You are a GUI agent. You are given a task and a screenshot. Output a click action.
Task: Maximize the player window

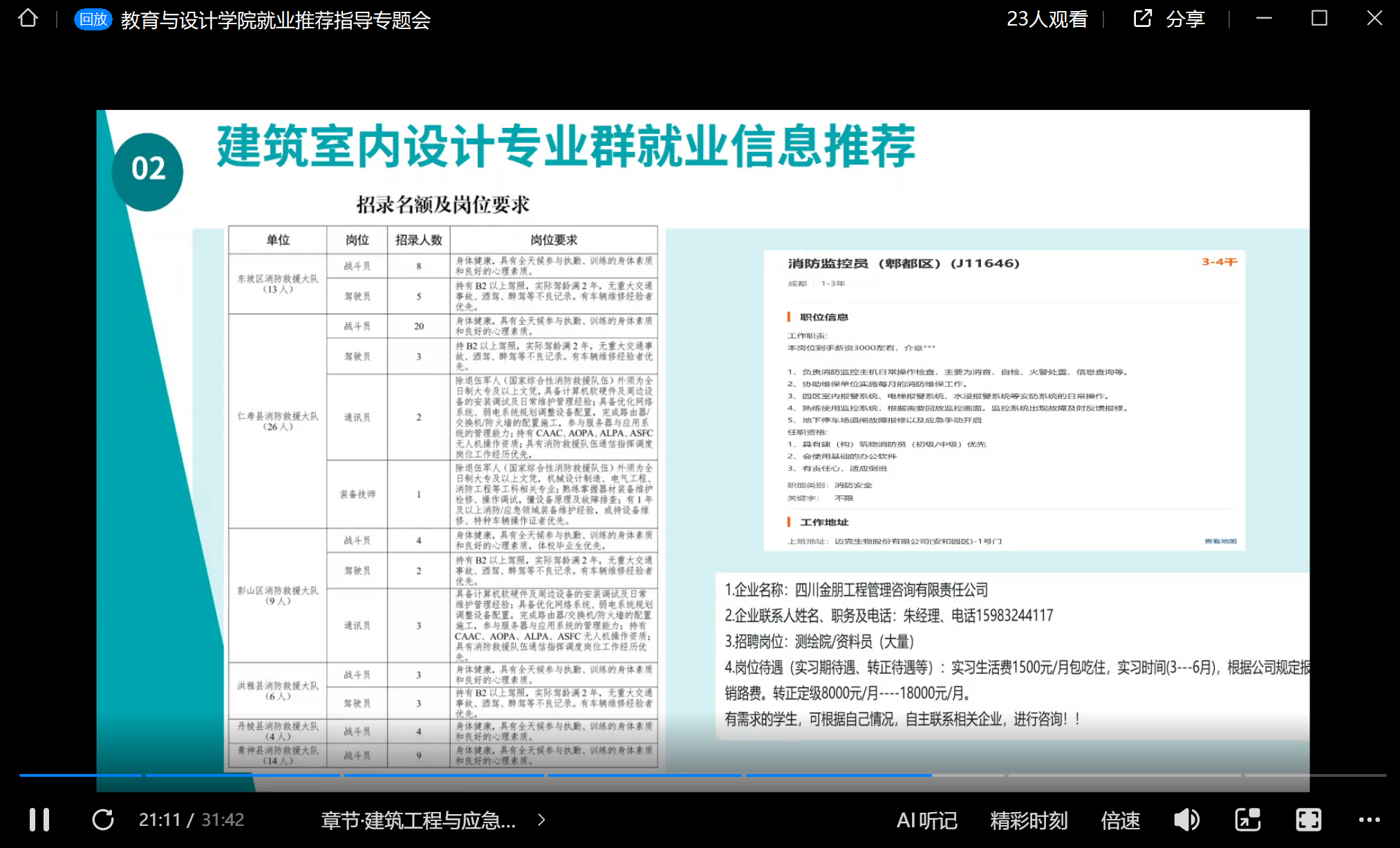(1319, 19)
